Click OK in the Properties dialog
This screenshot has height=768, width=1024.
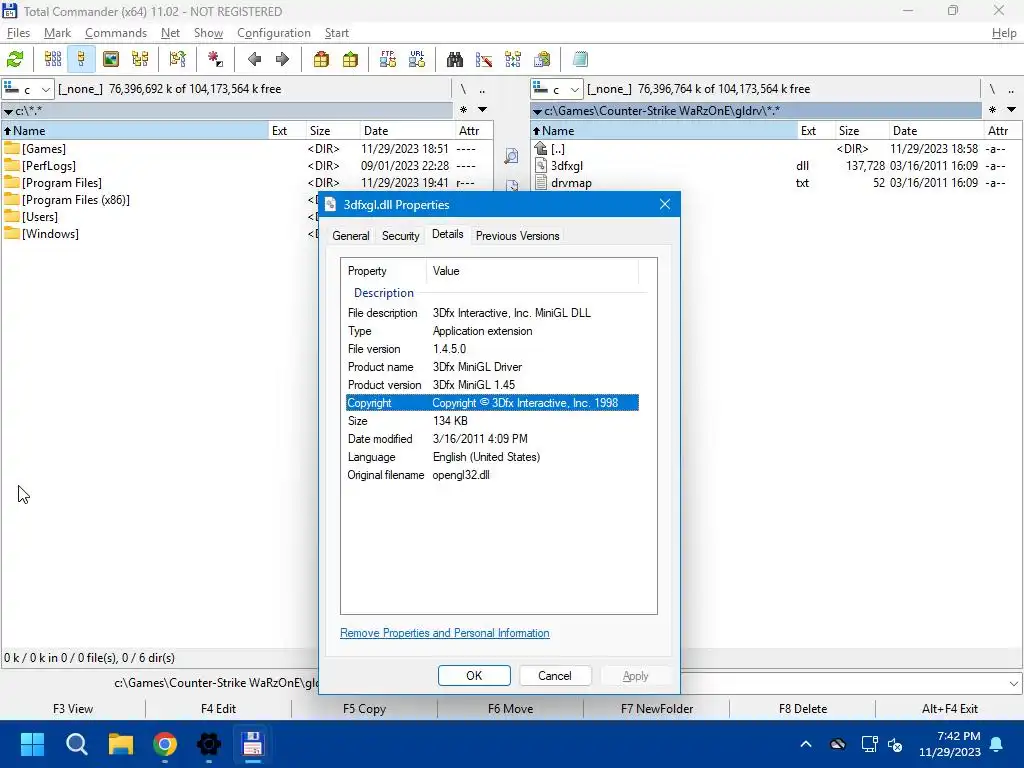(x=474, y=676)
